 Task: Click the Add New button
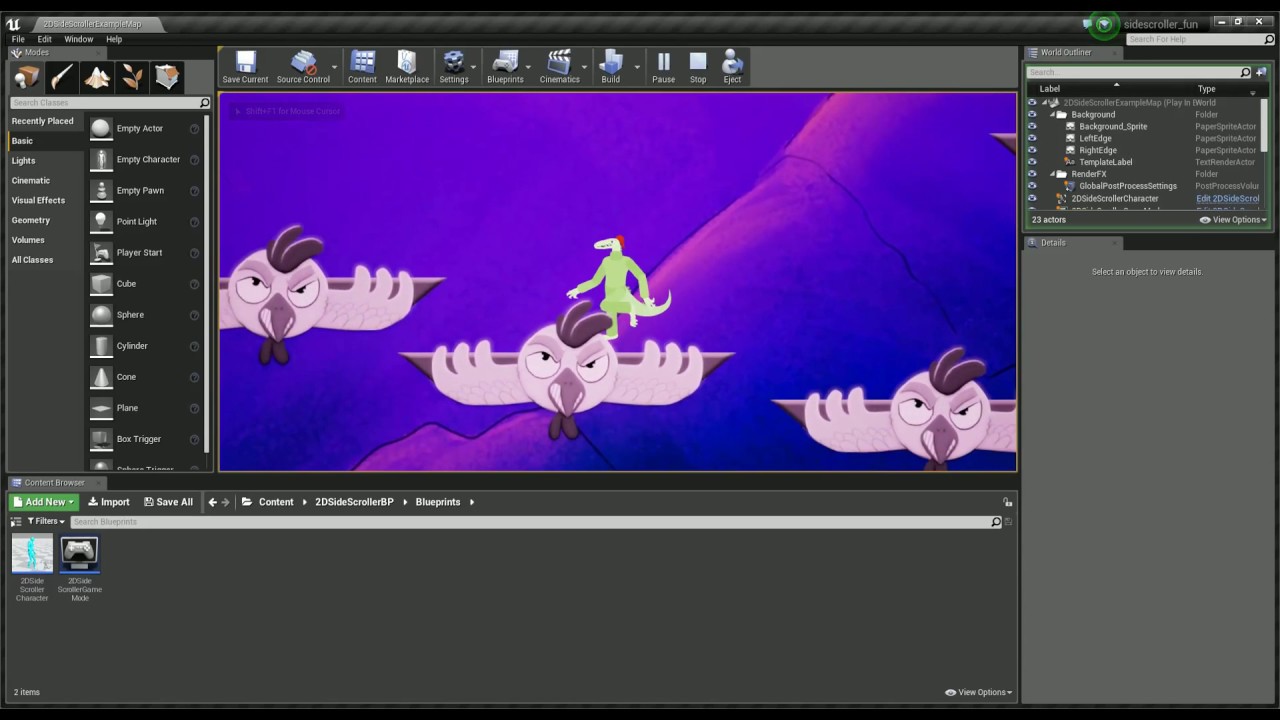(44, 502)
